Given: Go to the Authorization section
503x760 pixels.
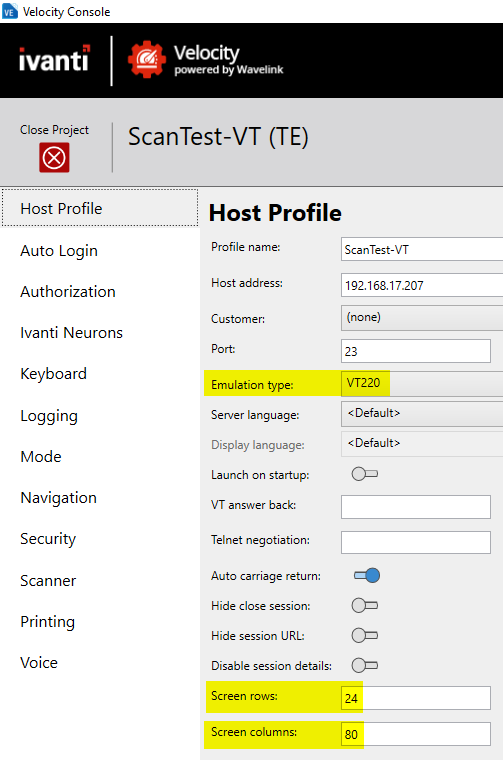Looking at the screenshot, I should [68, 292].
